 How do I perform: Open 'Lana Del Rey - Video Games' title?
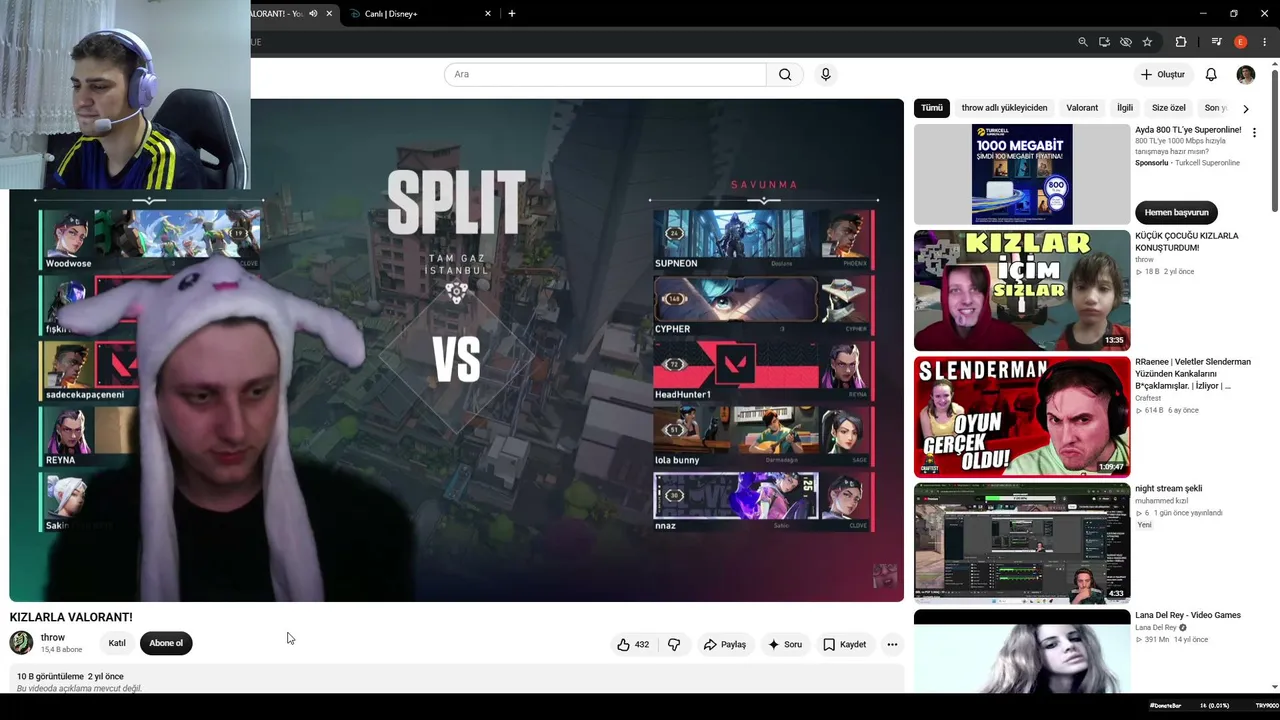click(x=1188, y=615)
